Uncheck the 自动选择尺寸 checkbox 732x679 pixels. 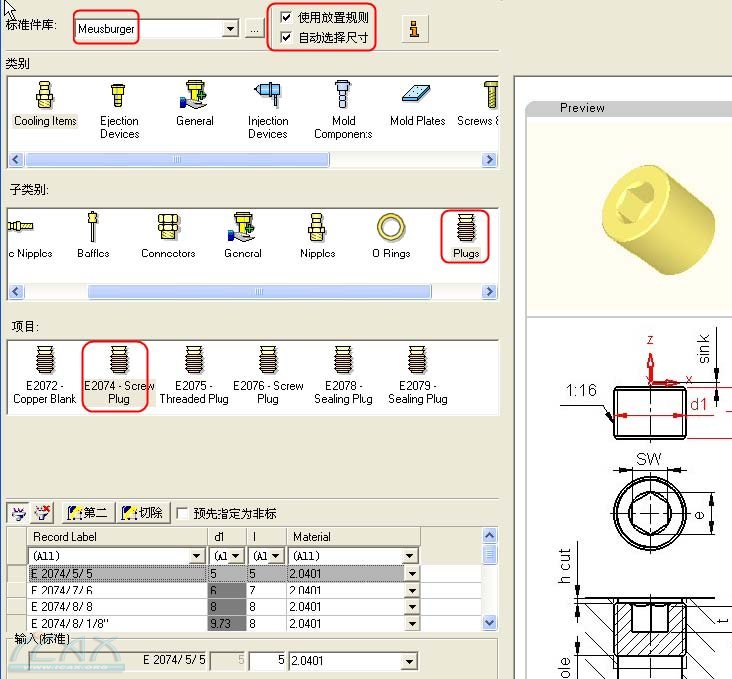pyautogui.click(x=287, y=38)
